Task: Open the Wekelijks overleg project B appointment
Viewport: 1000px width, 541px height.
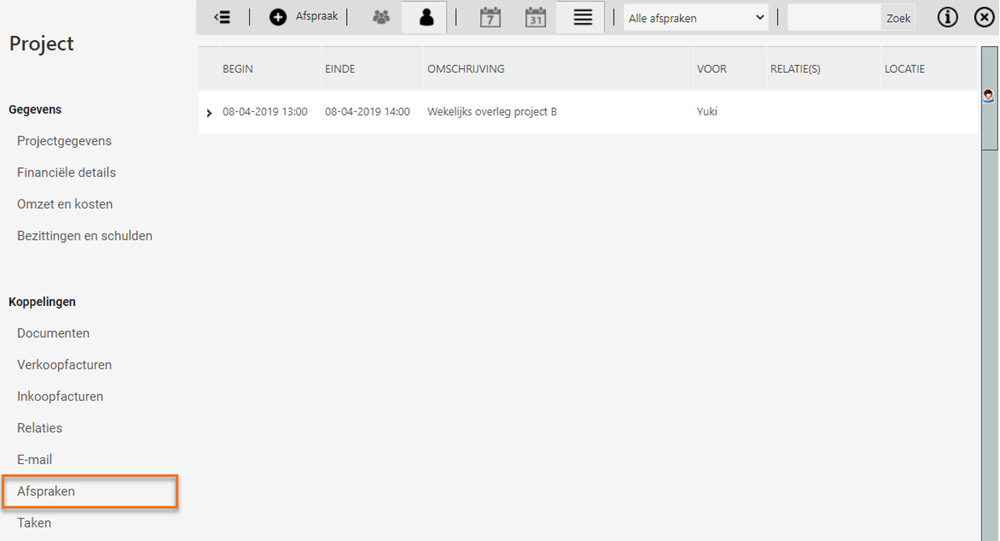Action: [492, 112]
